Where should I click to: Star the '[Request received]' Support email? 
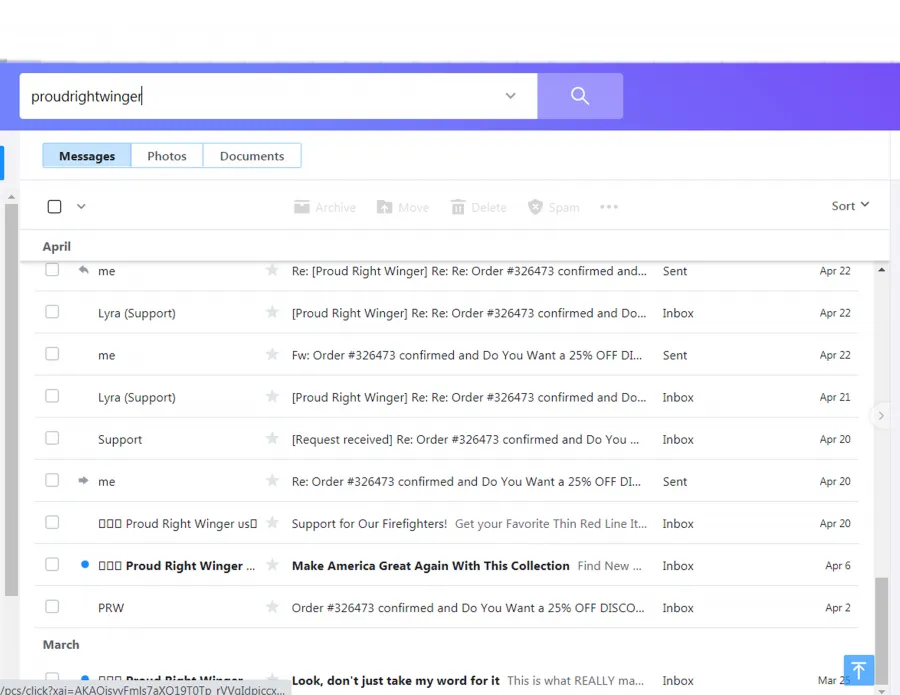point(272,438)
